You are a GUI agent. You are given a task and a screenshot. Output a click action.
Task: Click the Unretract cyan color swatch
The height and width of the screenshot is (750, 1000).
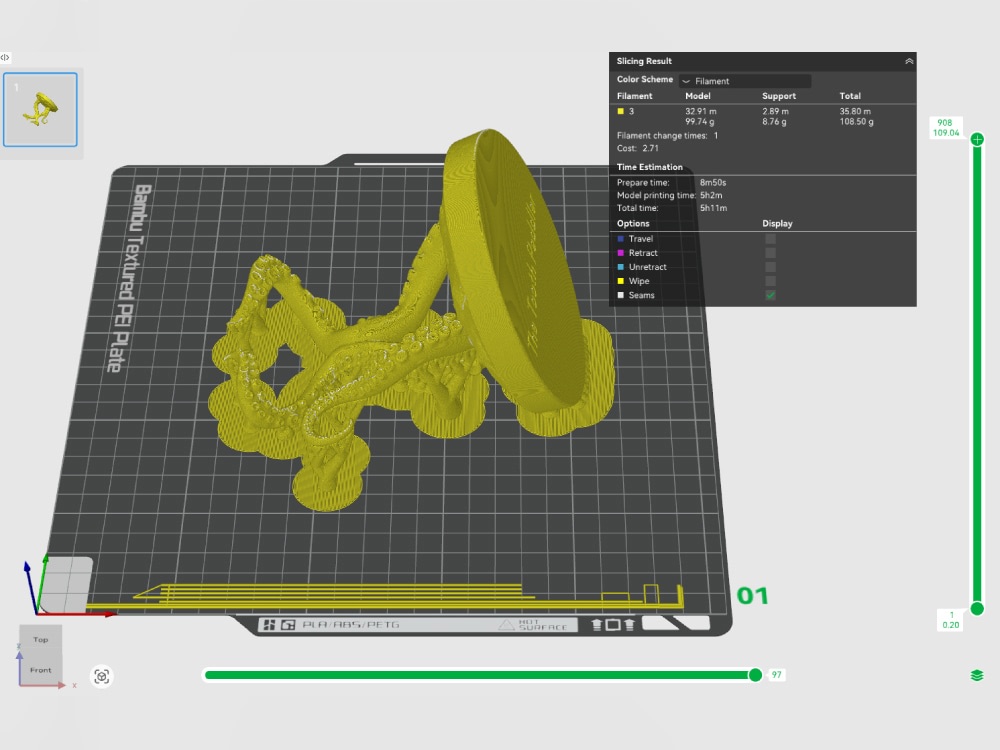621,267
